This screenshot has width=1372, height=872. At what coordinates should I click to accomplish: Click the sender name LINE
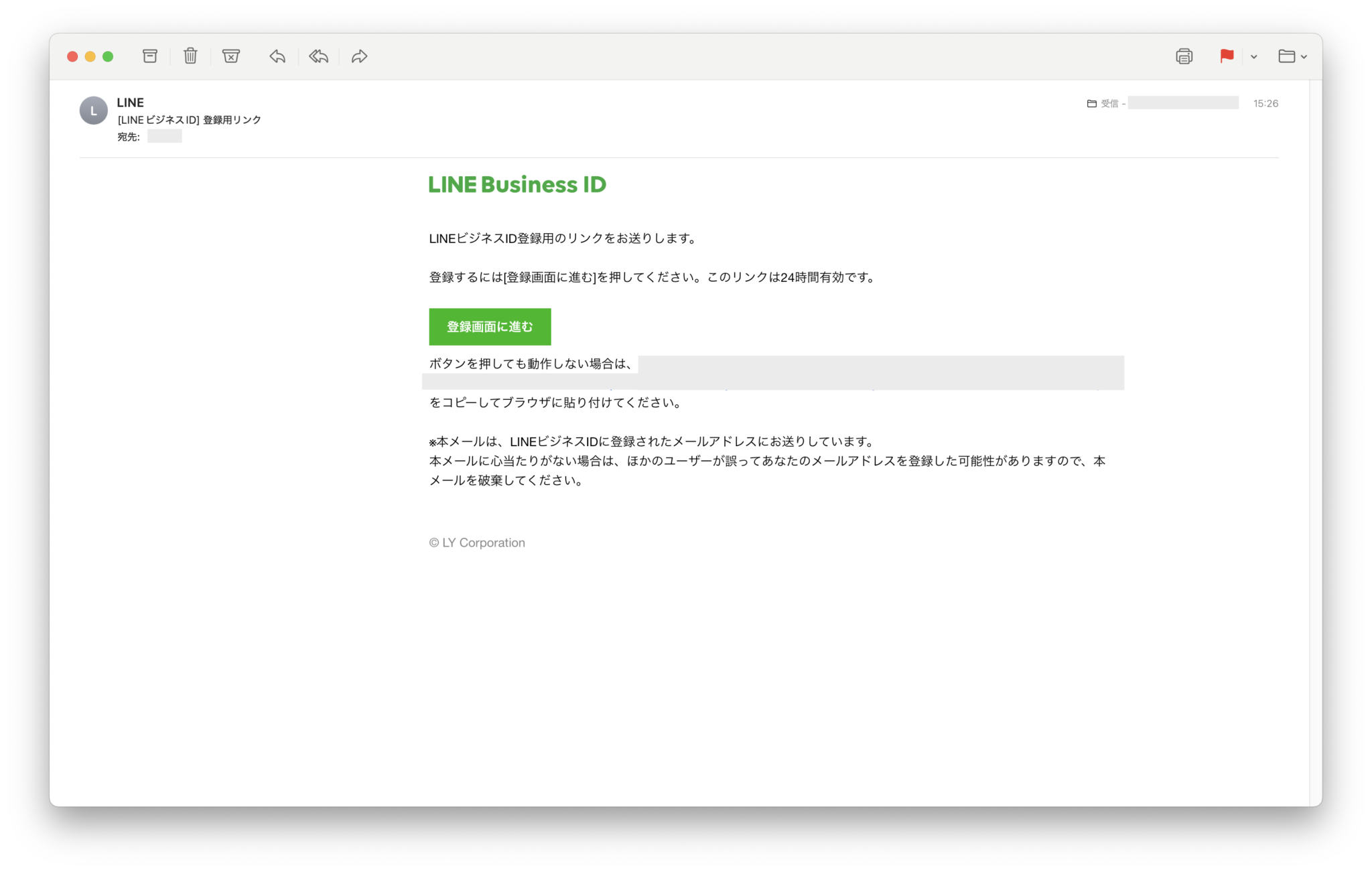(x=129, y=102)
